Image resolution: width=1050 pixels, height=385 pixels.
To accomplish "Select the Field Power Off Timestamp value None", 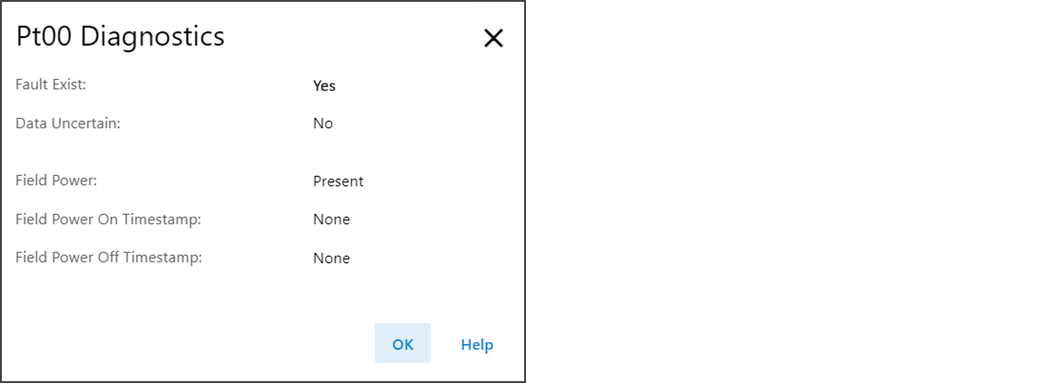I will 331,258.
